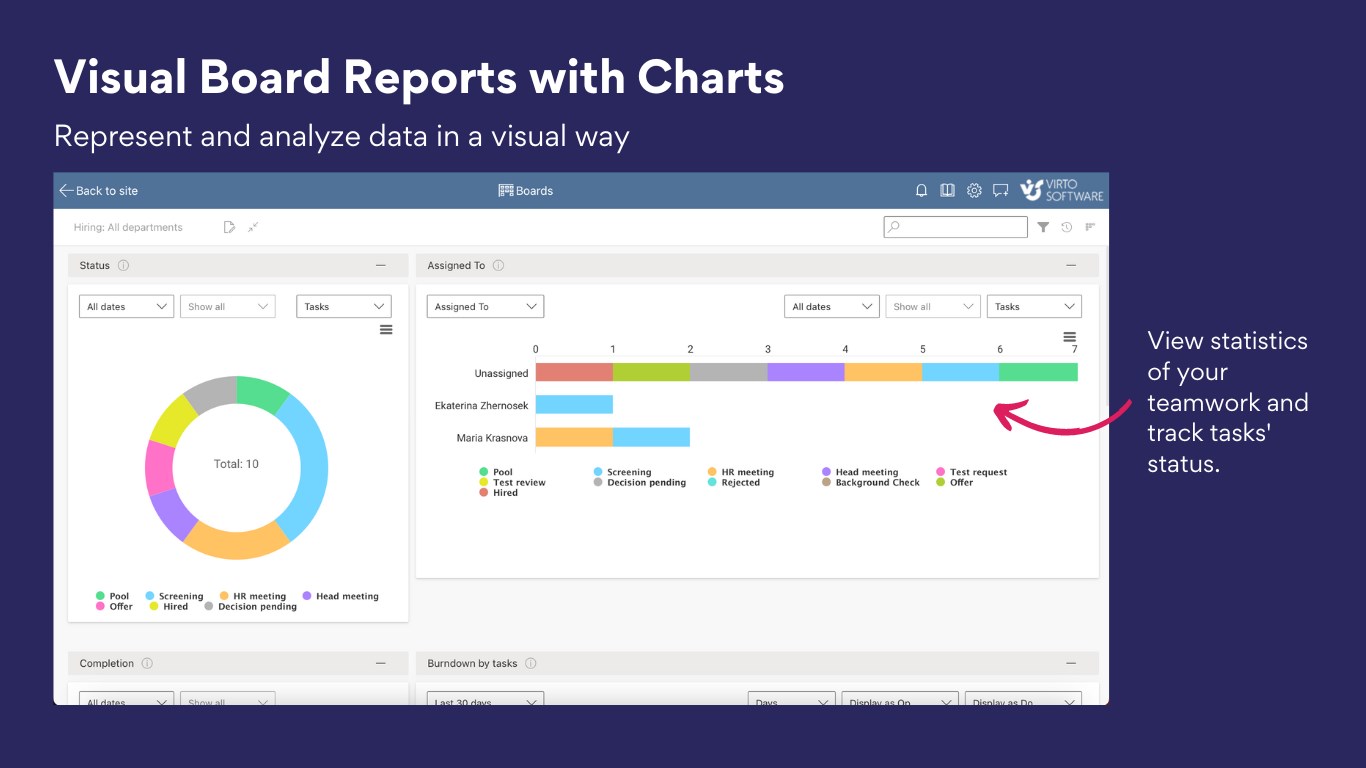Open the history clock icon
This screenshot has width=1366, height=768.
[x=1067, y=227]
